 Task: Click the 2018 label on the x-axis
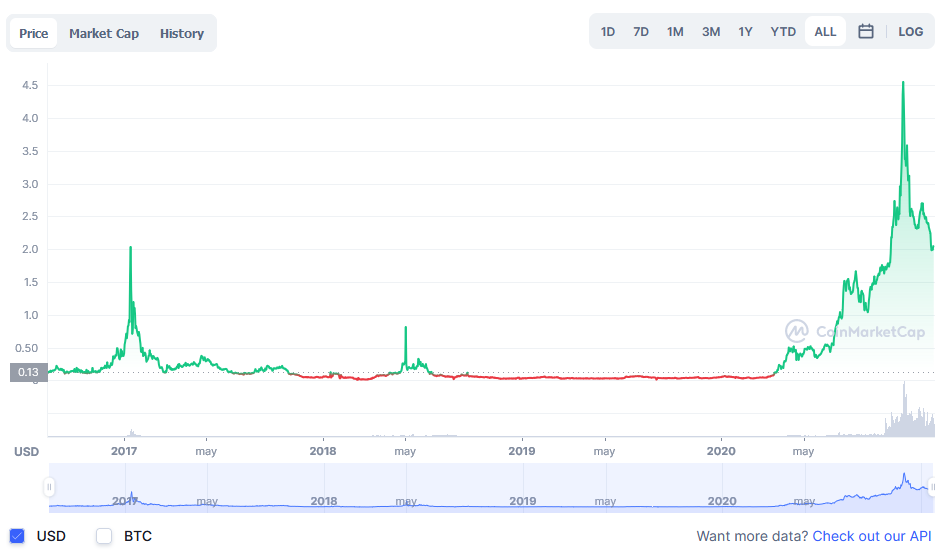(x=322, y=451)
